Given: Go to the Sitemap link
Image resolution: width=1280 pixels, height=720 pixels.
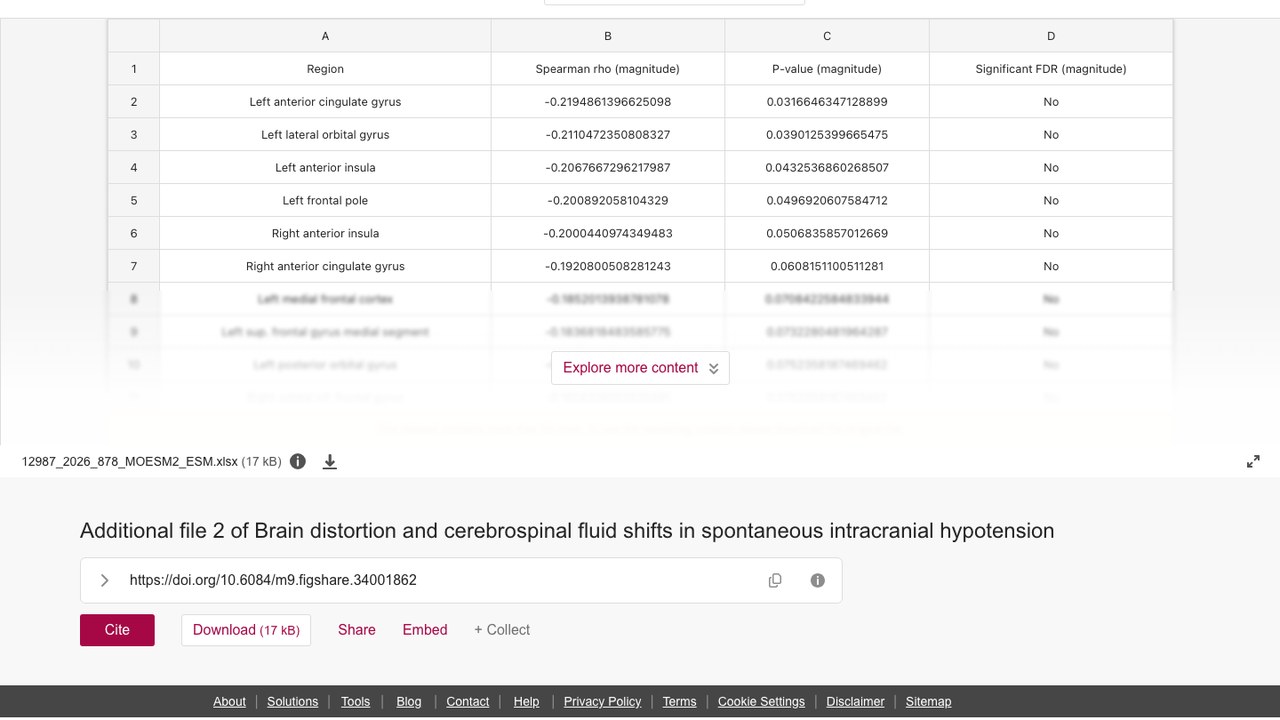Looking at the screenshot, I should pyautogui.click(x=928, y=702).
